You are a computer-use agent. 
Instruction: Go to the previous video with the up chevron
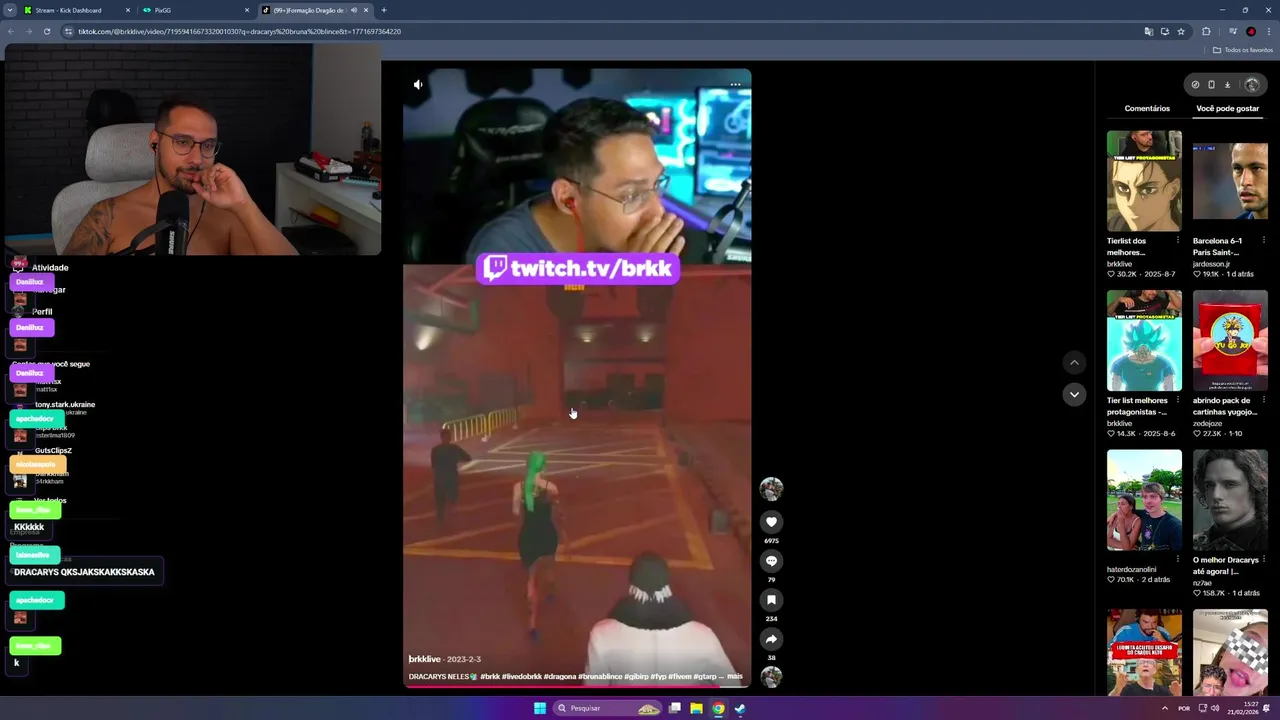(1074, 362)
